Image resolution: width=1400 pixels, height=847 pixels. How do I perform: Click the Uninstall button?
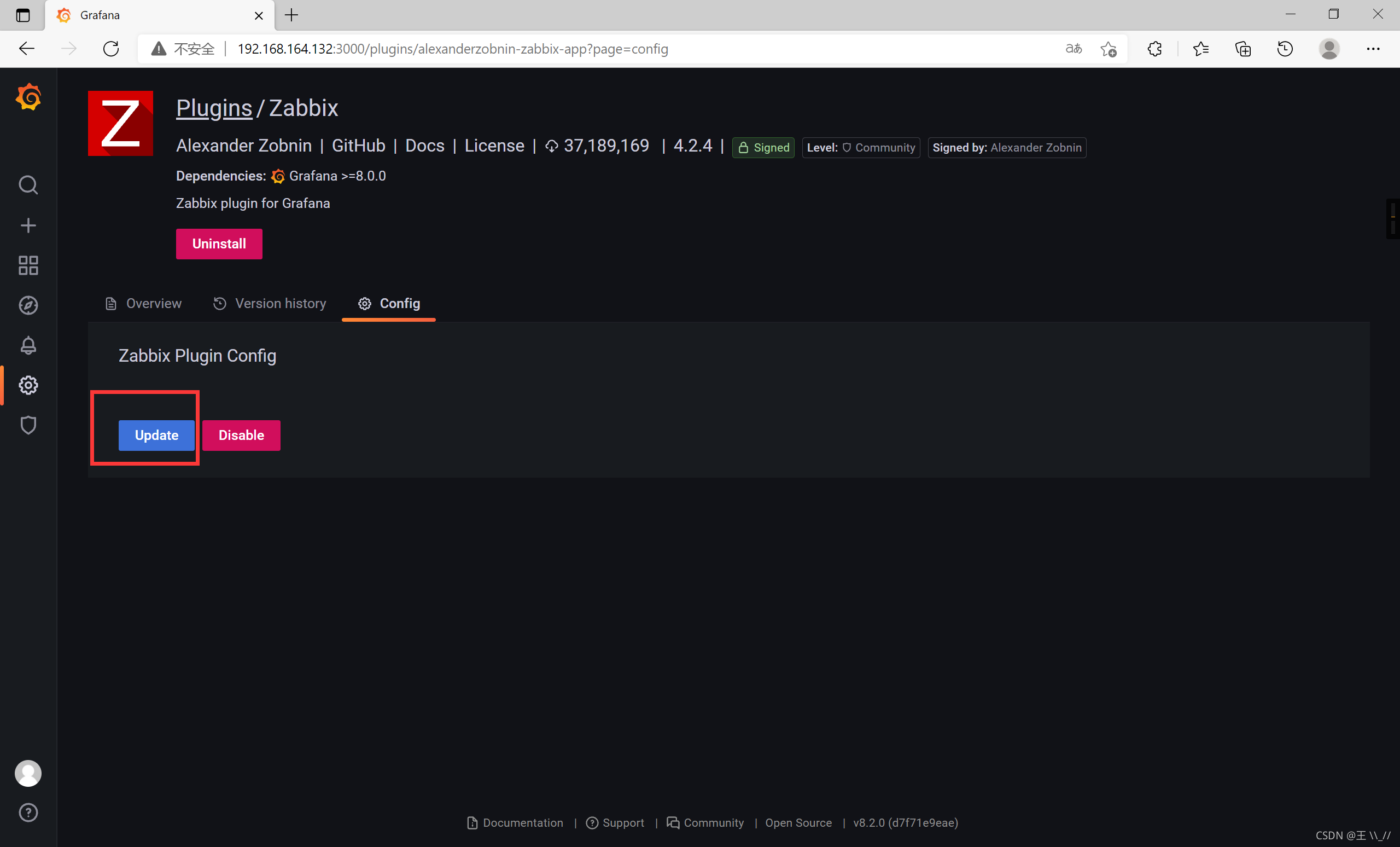[219, 244]
